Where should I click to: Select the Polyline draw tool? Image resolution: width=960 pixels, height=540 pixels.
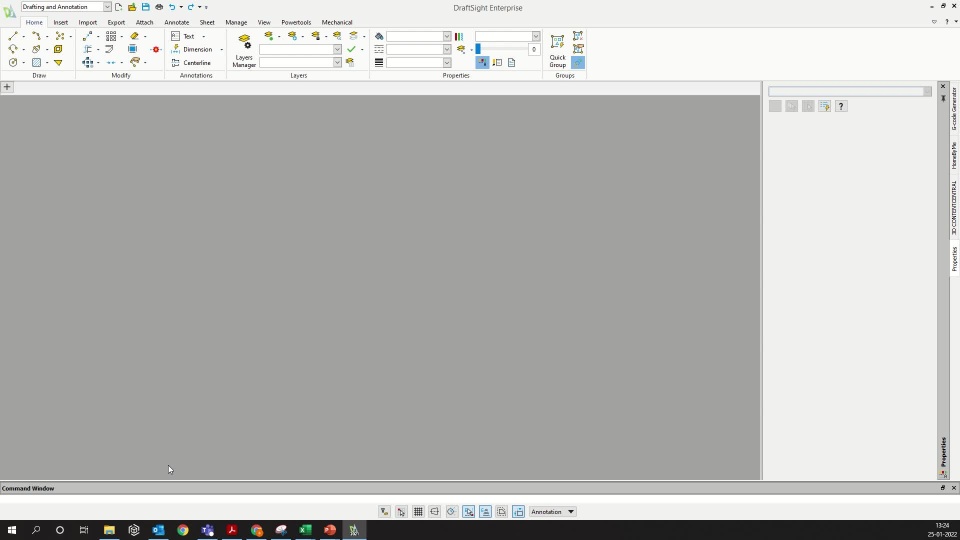click(36, 36)
